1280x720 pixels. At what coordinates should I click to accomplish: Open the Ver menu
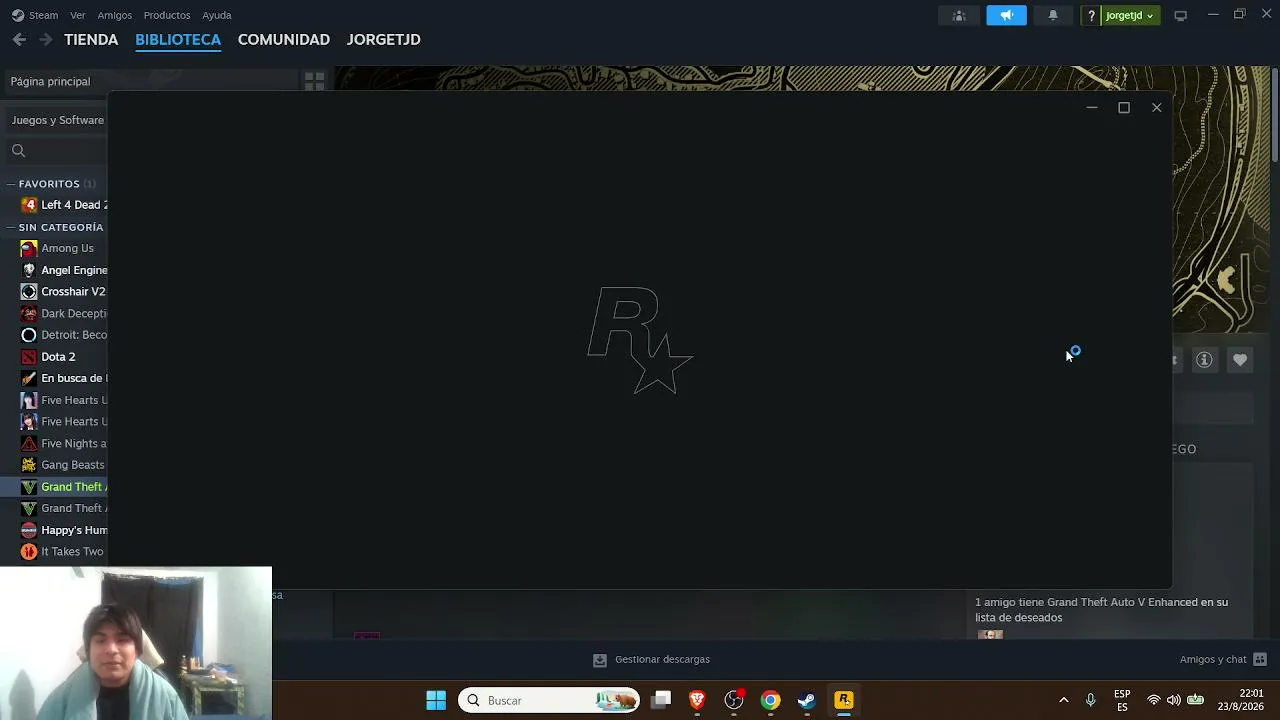78,15
